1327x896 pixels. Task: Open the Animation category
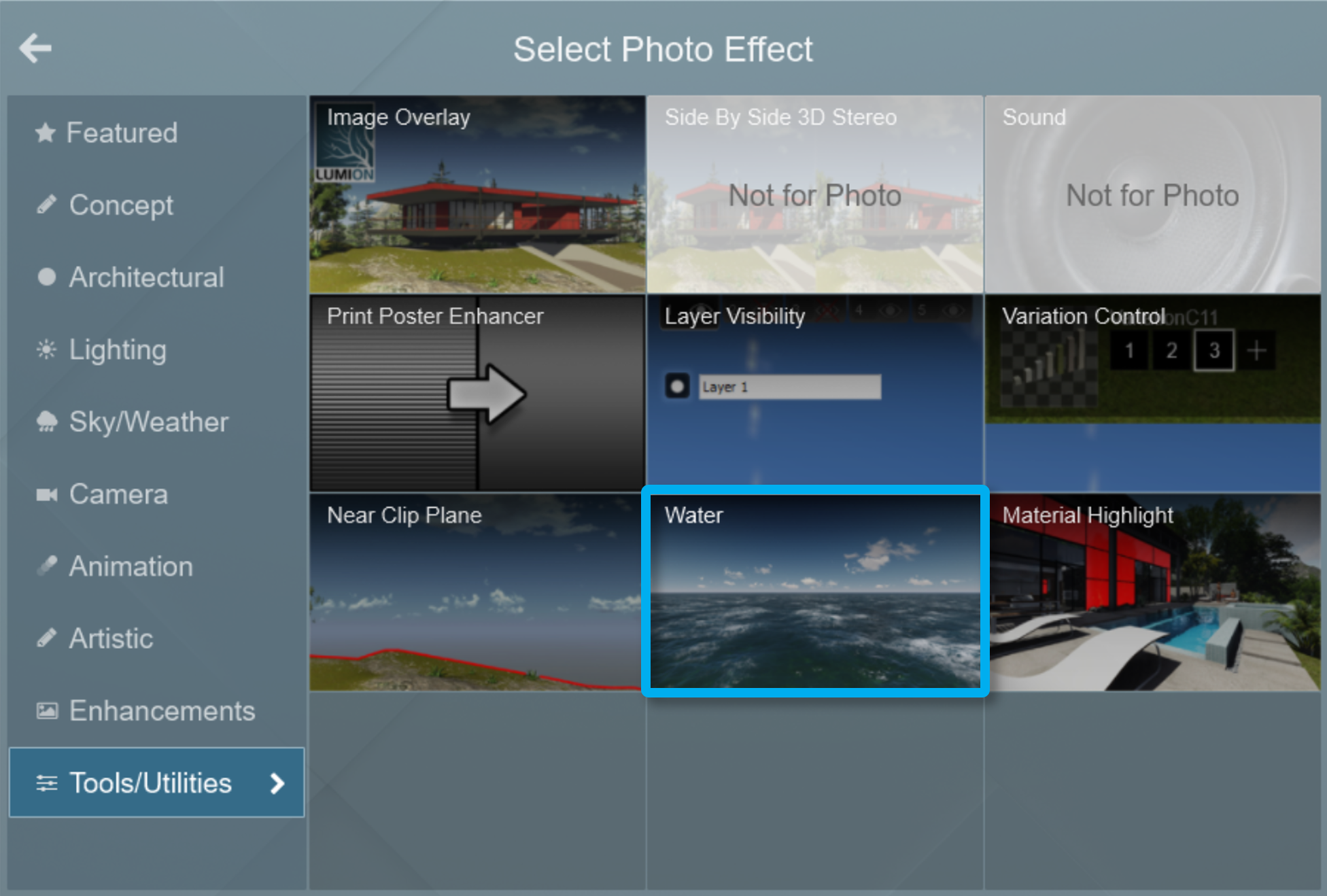pyautogui.click(x=131, y=566)
